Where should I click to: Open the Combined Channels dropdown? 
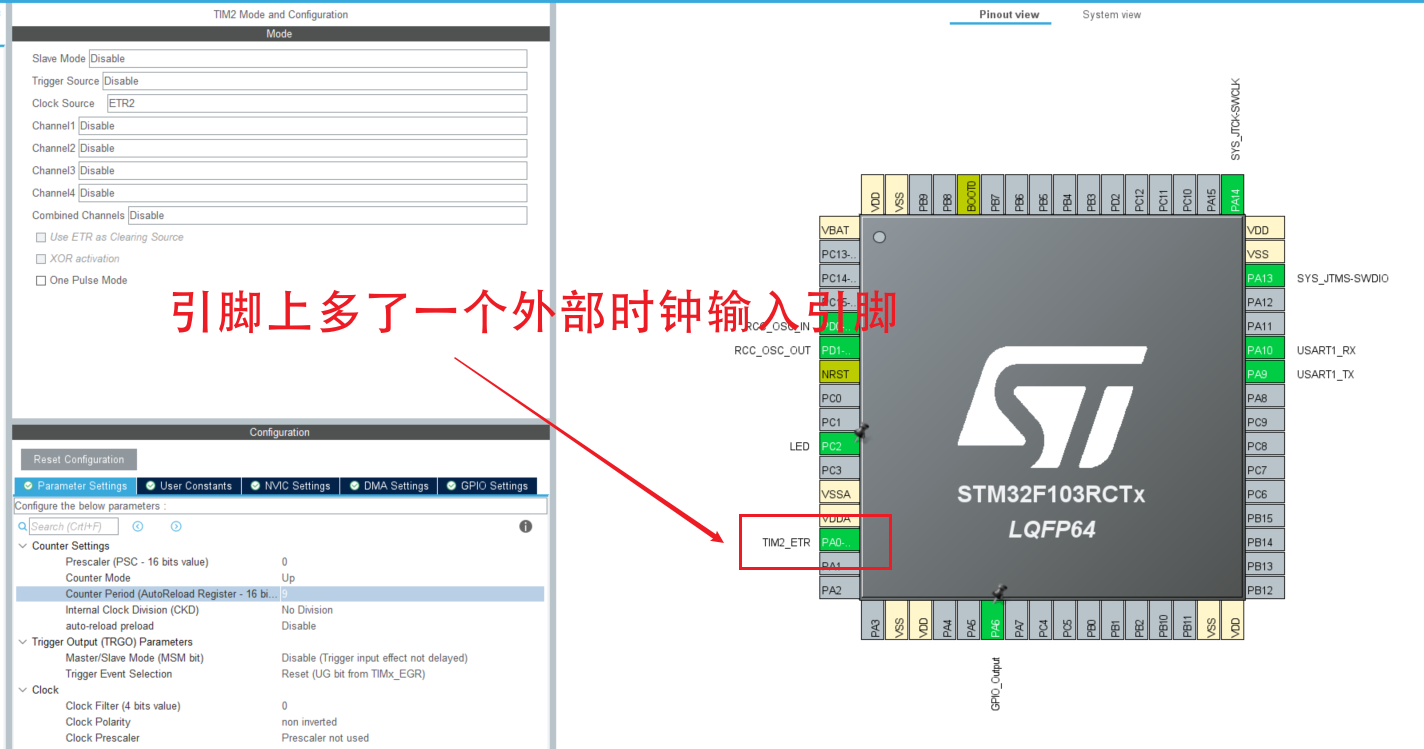[x=327, y=215]
